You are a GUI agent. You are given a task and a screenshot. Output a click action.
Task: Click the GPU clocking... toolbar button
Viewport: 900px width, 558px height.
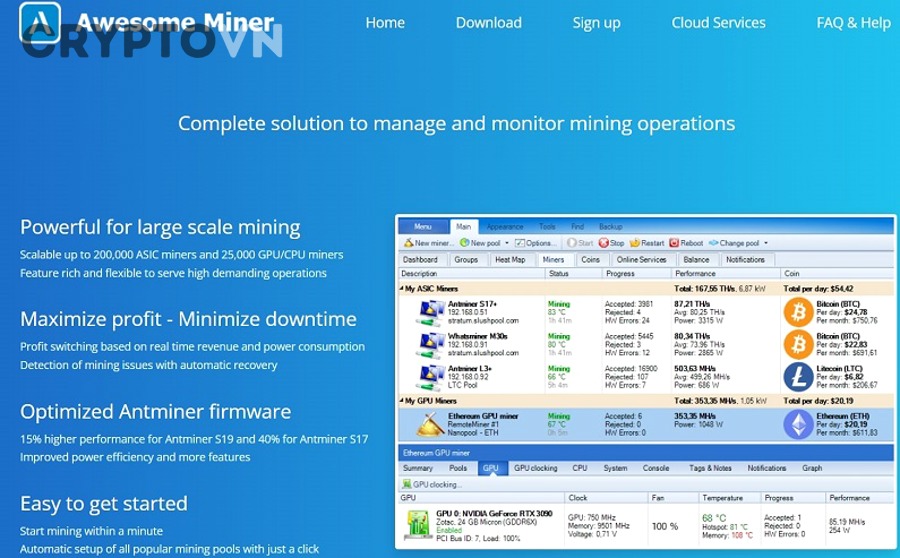click(x=433, y=485)
